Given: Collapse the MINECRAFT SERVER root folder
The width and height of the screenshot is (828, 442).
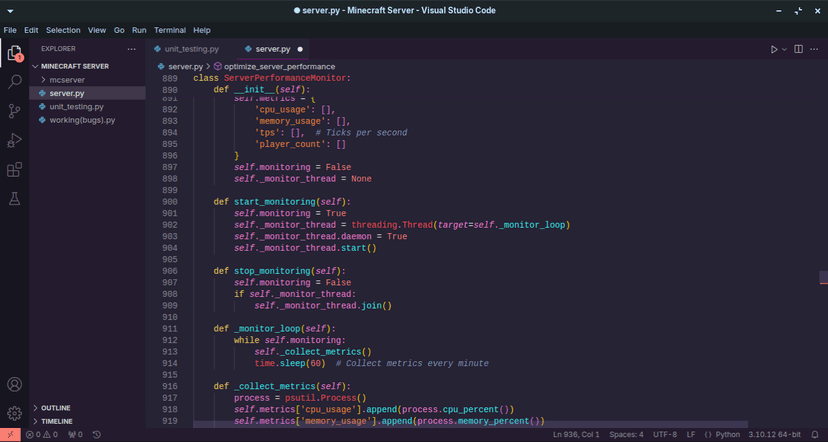Looking at the screenshot, I should (74, 66).
